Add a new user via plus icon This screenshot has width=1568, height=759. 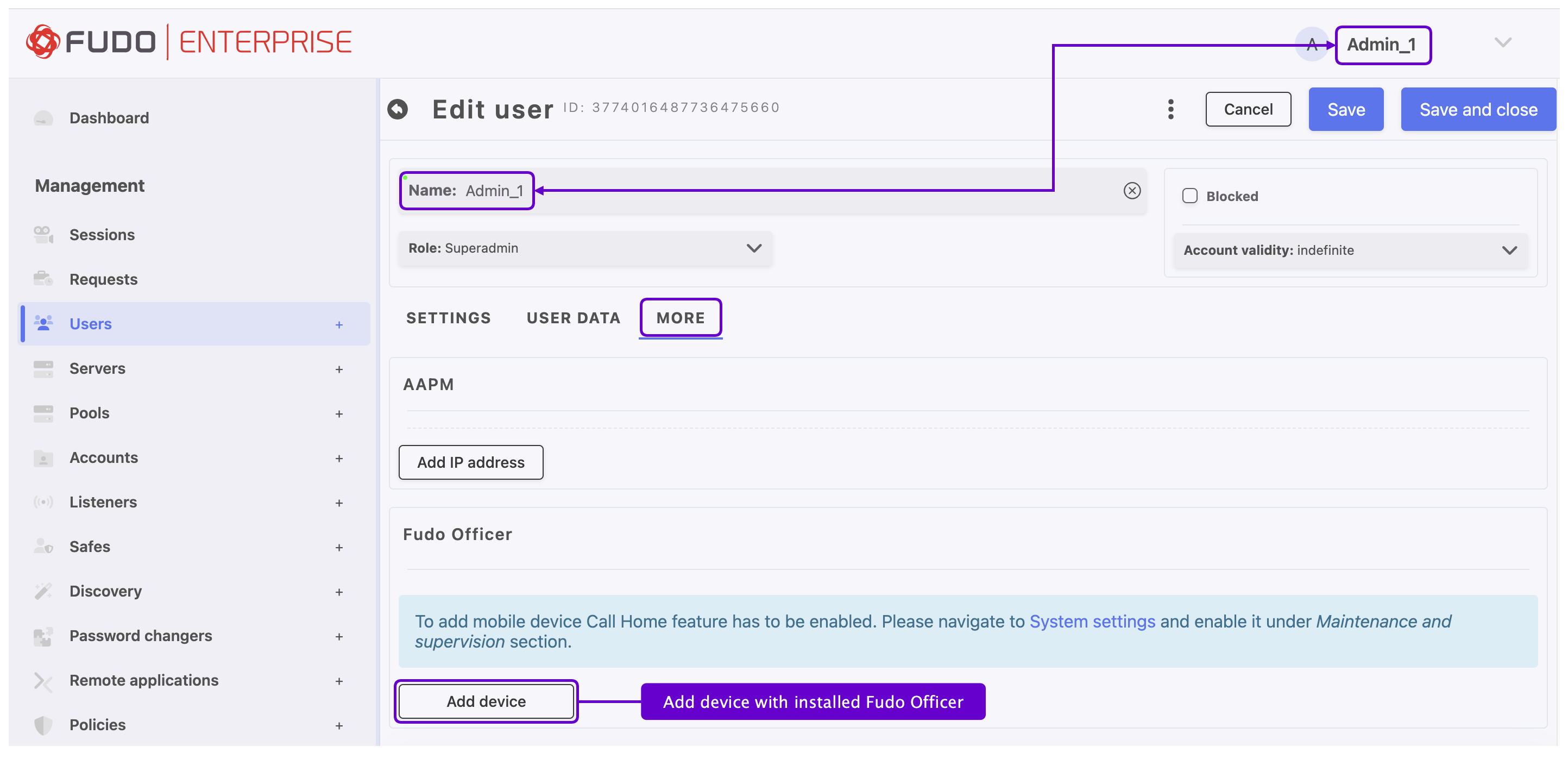(339, 324)
